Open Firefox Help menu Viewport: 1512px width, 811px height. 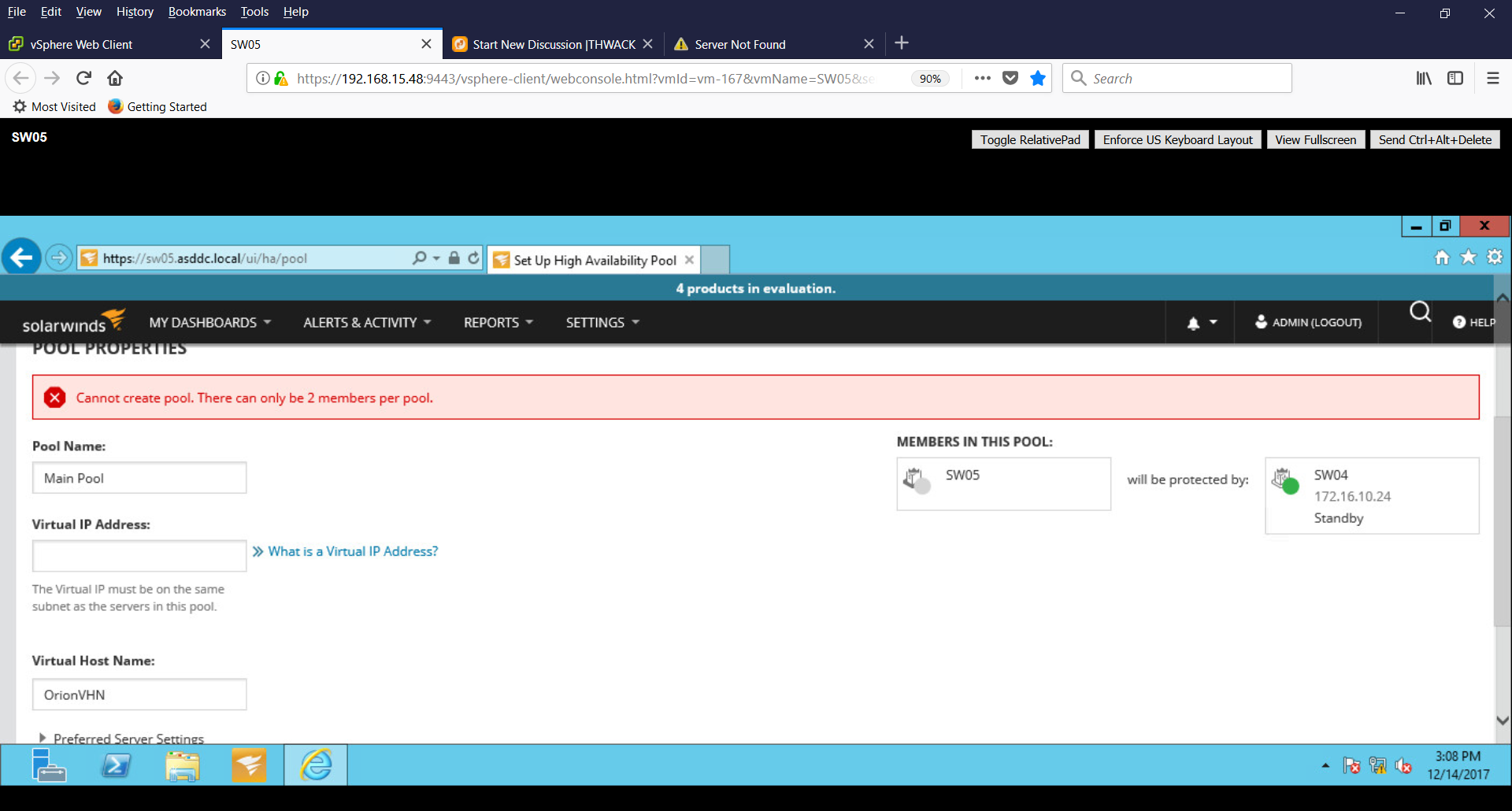pos(296,12)
